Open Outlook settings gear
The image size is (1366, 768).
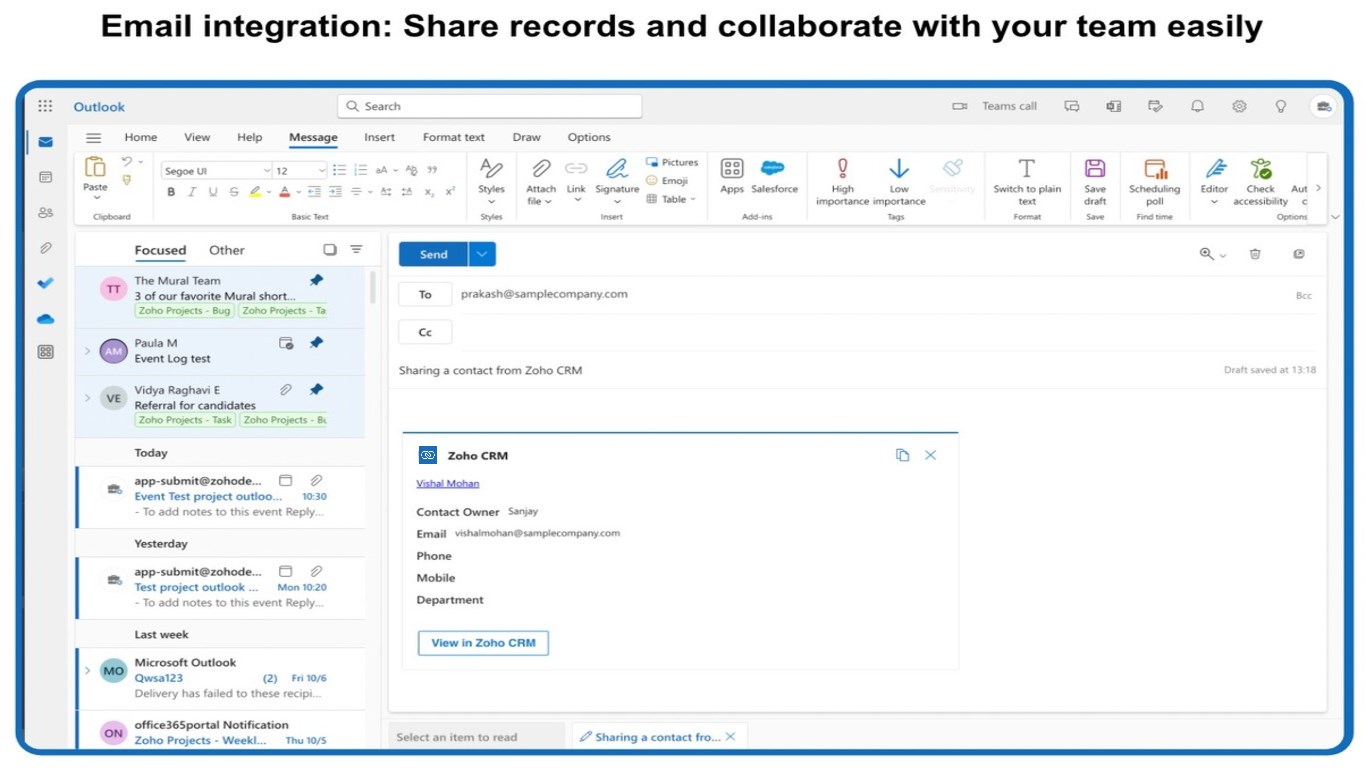(1239, 106)
